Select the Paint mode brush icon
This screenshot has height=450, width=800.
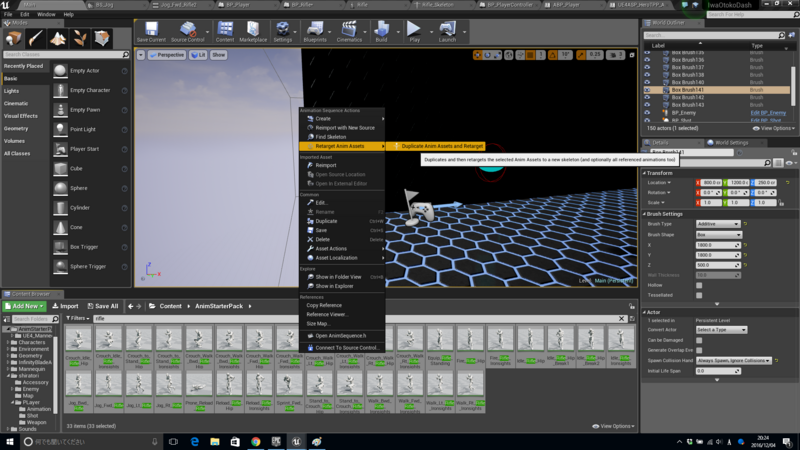click(35, 38)
